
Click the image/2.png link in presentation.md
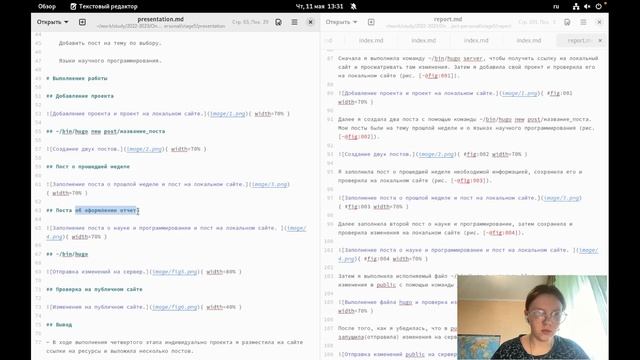tap(144, 149)
